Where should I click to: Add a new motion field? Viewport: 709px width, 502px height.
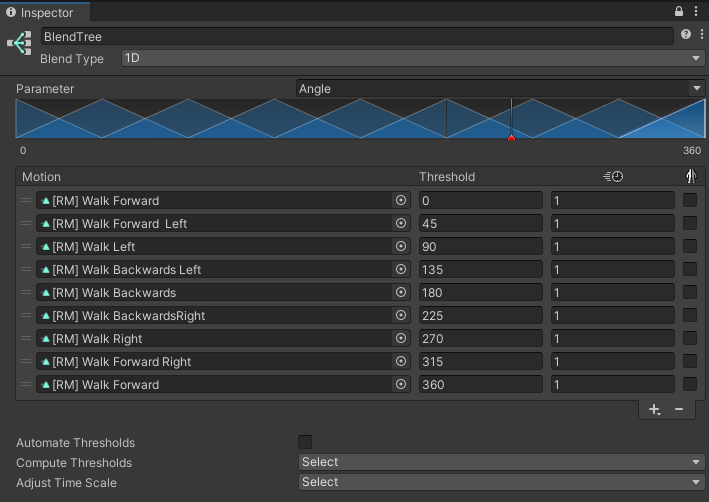click(654, 410)
